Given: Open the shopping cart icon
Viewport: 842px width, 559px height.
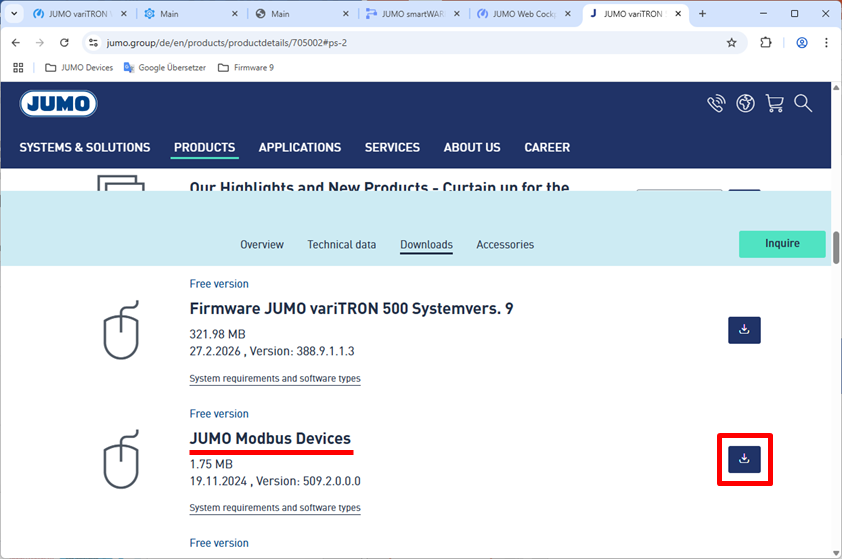Looking at the screenshot, I should pyautogui.click(x=774, y=103).
